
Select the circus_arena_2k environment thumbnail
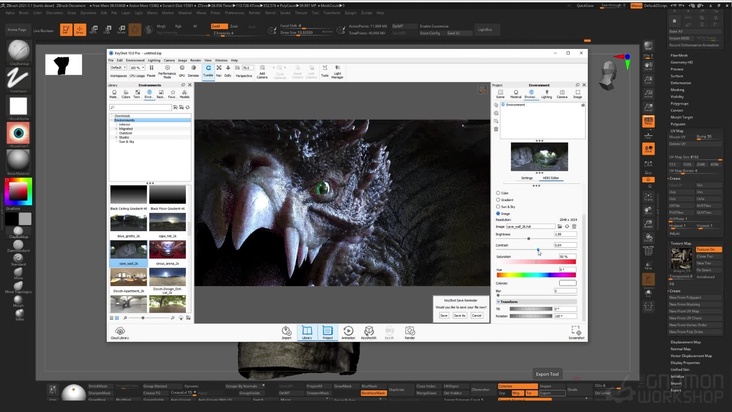click(x=168, y=250)
